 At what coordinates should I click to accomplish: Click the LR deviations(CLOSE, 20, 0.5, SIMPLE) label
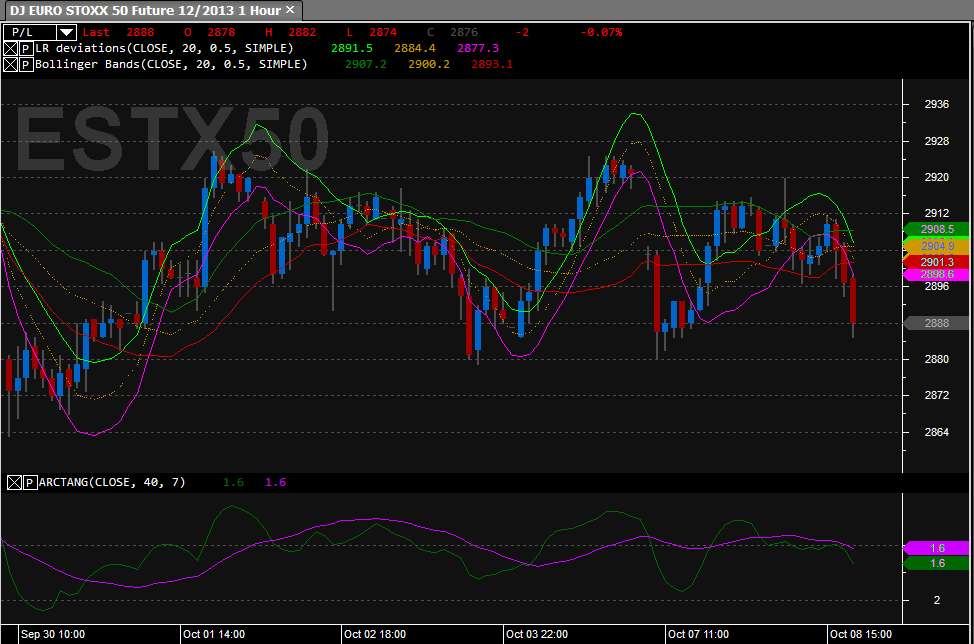[164, 48]
